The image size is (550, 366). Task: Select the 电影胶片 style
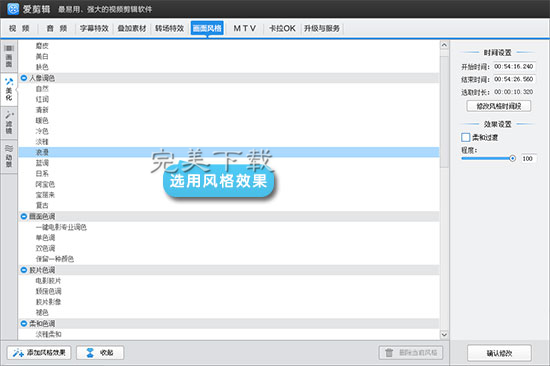[48, 281]
